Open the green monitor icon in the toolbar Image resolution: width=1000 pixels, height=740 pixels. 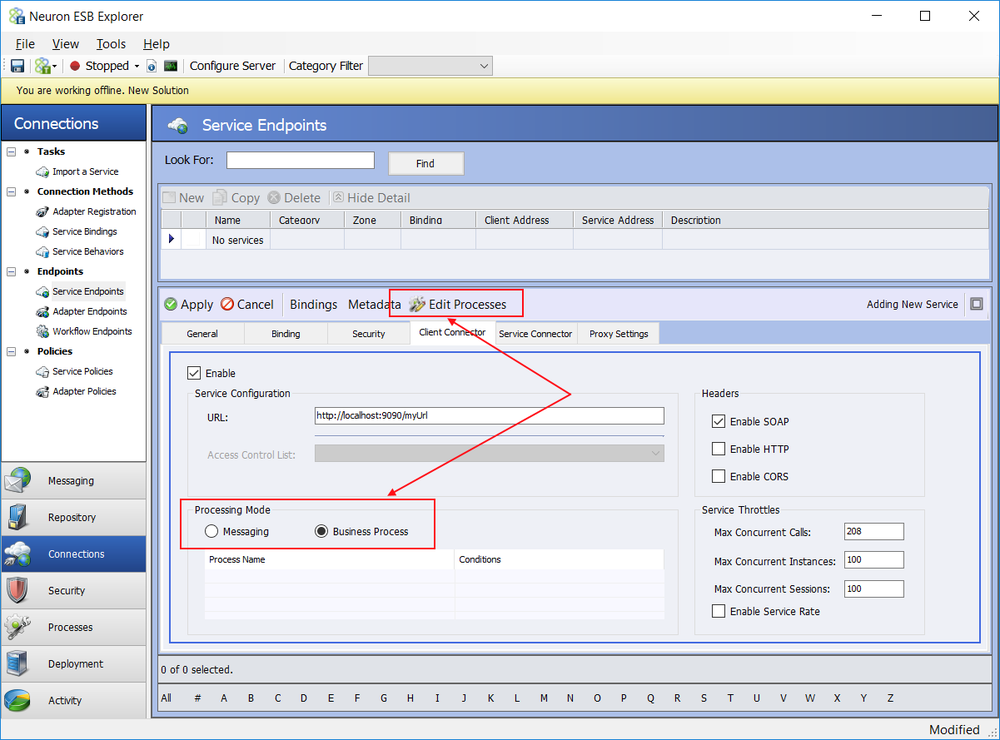point(170,66)
